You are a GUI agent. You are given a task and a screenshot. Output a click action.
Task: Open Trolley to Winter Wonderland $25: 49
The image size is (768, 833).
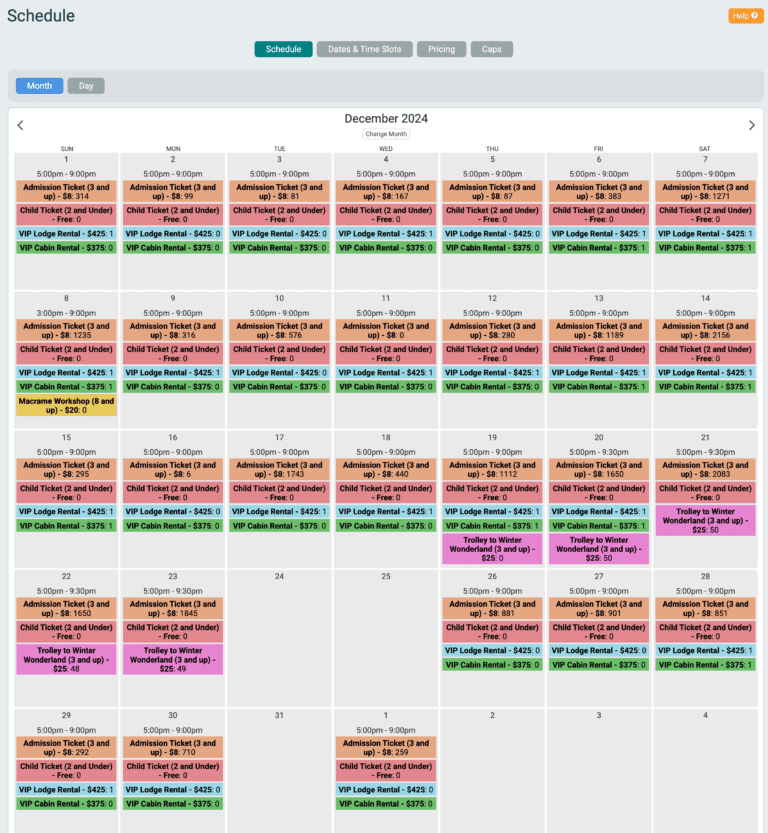(x=173, y=659)
